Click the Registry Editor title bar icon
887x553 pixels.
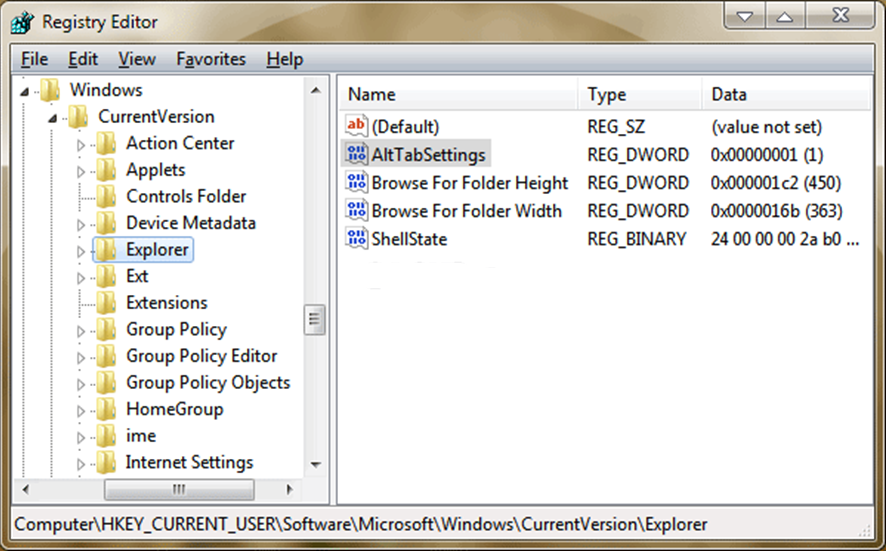click(23, 21)
